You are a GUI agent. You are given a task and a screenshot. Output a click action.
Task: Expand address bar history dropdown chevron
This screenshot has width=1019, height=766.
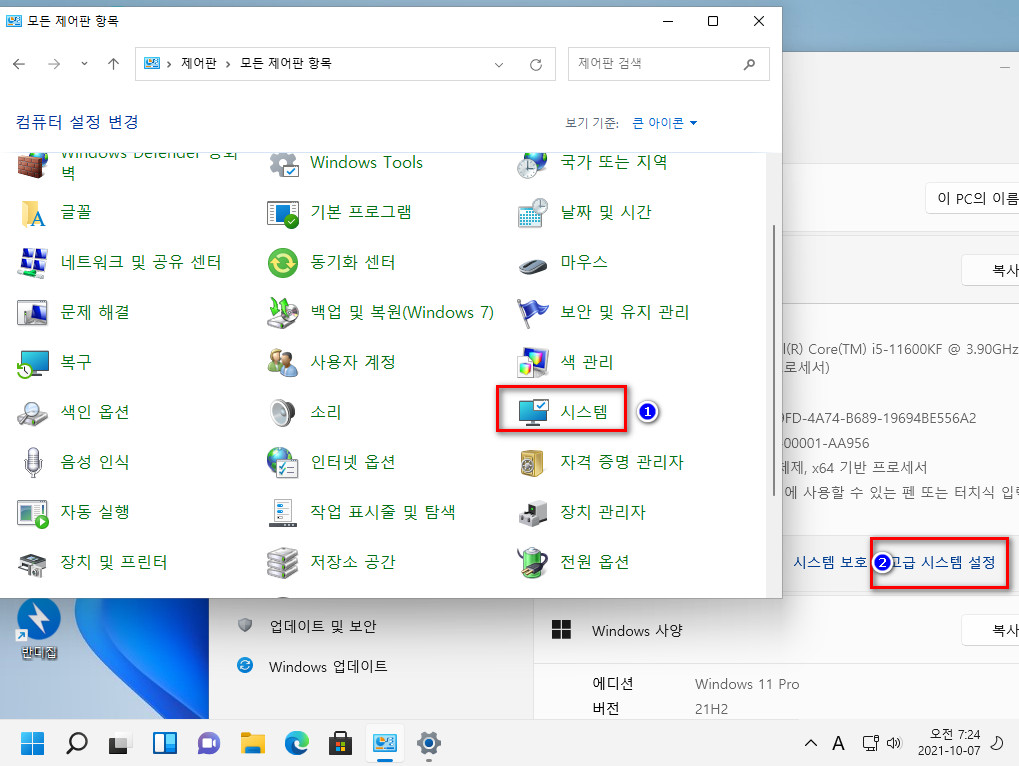click(499, 64)
